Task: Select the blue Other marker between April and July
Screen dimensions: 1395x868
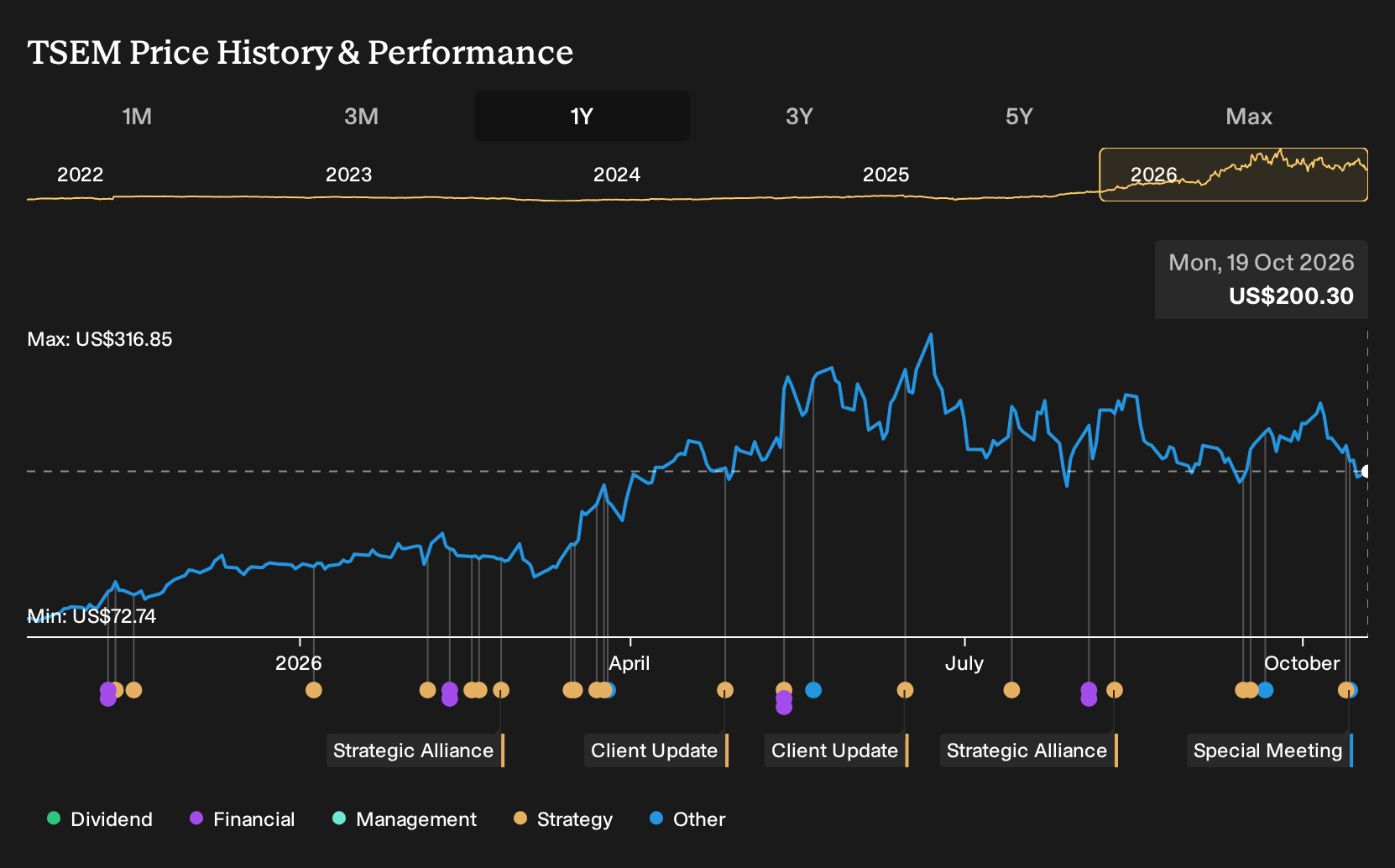Action: click(813, 690)
